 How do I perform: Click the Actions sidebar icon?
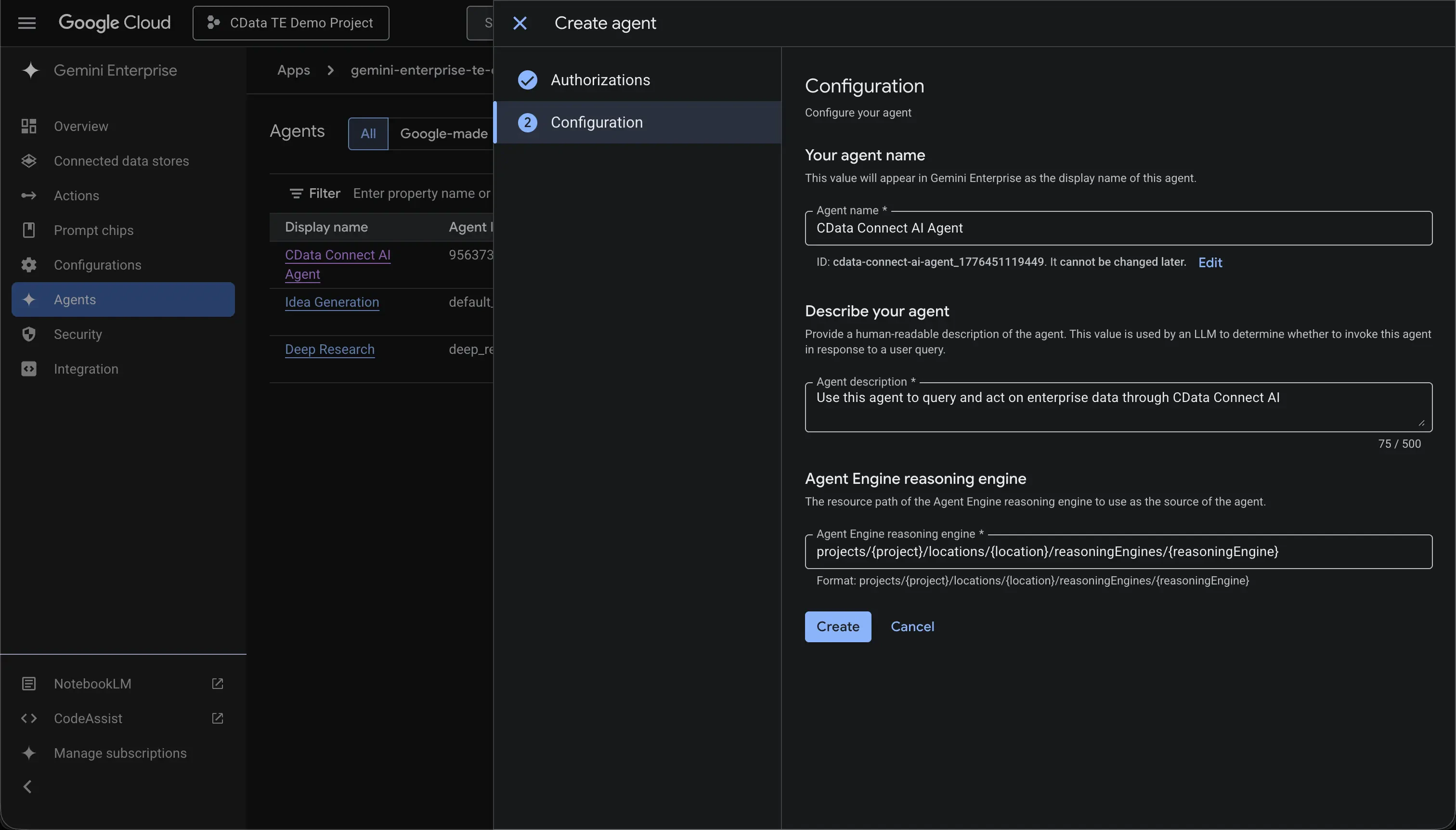pyautogui.click(x=29, y=195)
